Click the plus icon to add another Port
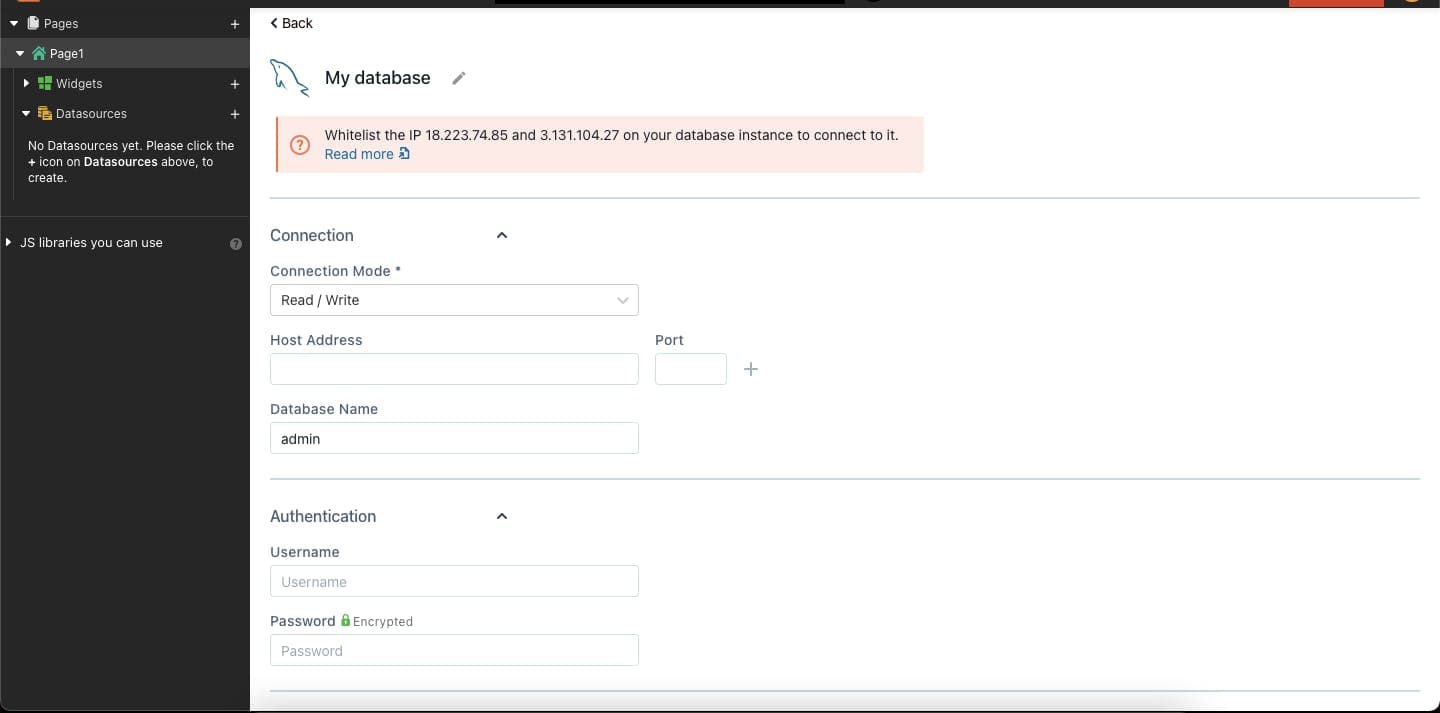 click(751, 369)
